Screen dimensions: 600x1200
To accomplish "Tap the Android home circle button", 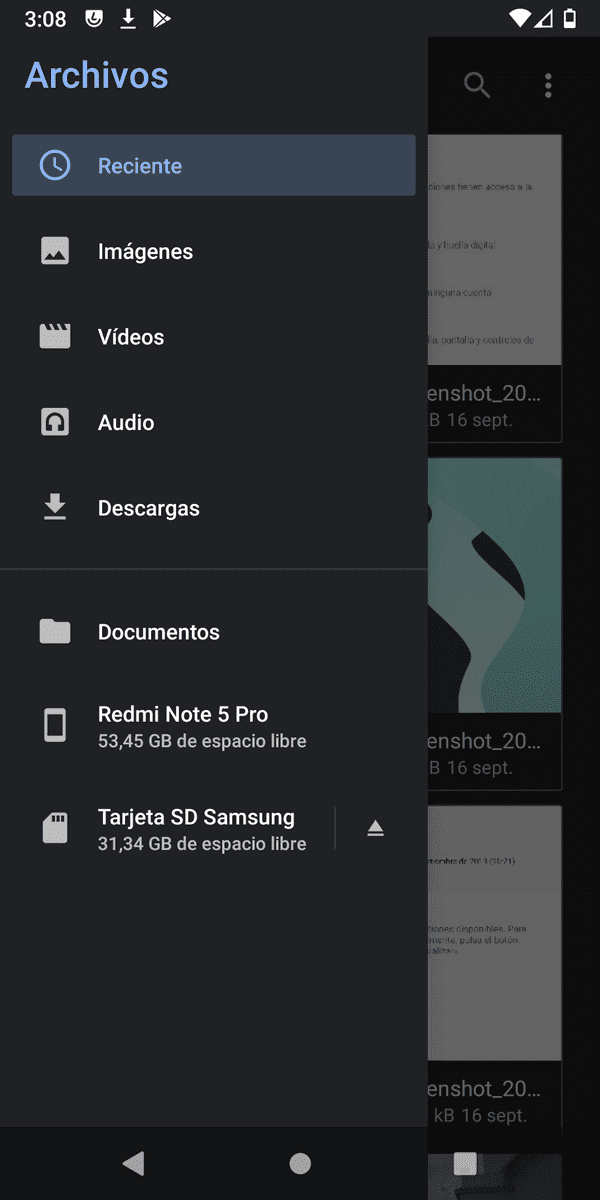I will tap(300, 1163).
